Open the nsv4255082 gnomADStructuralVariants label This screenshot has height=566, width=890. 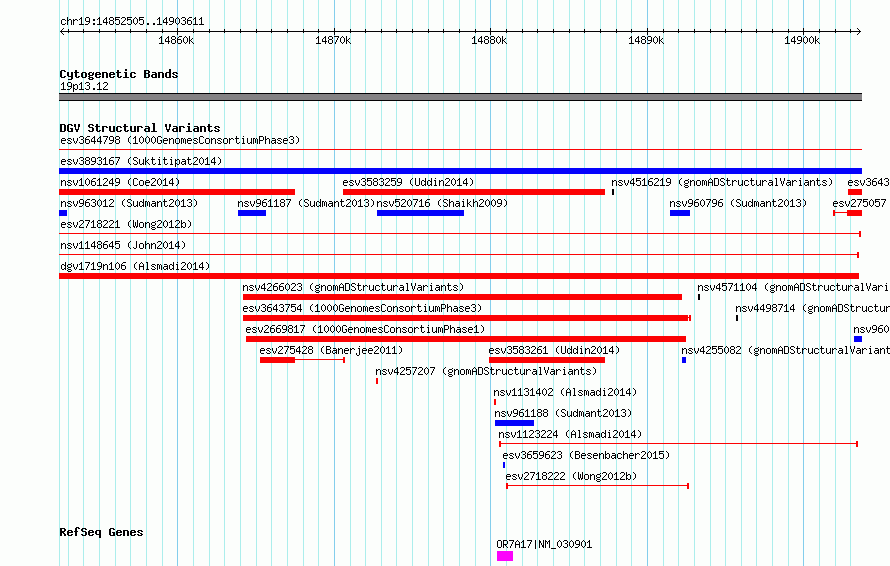click(x=786, y=350)
